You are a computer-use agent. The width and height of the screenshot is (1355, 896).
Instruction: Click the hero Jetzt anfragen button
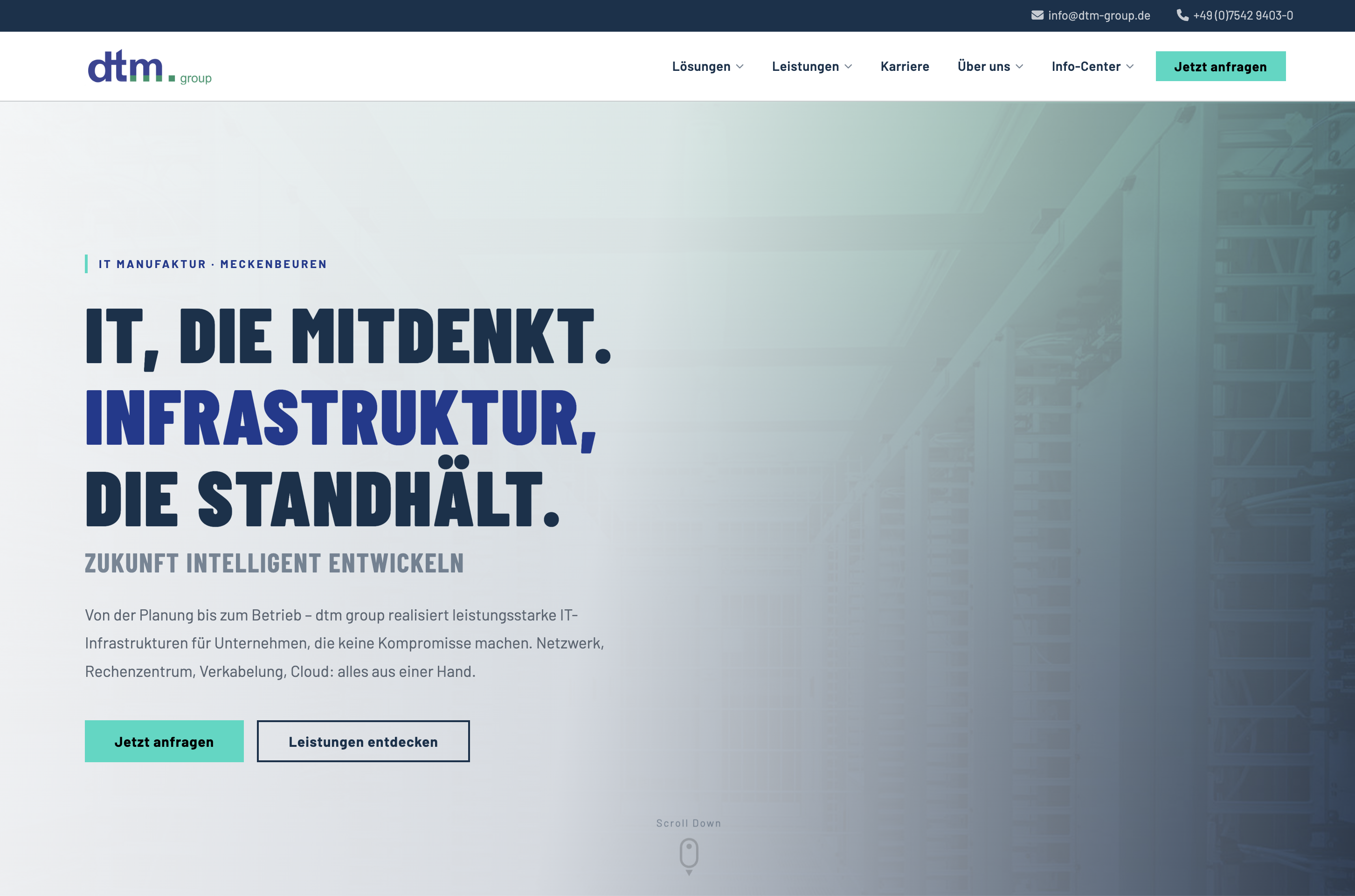[x=164, y=741]
